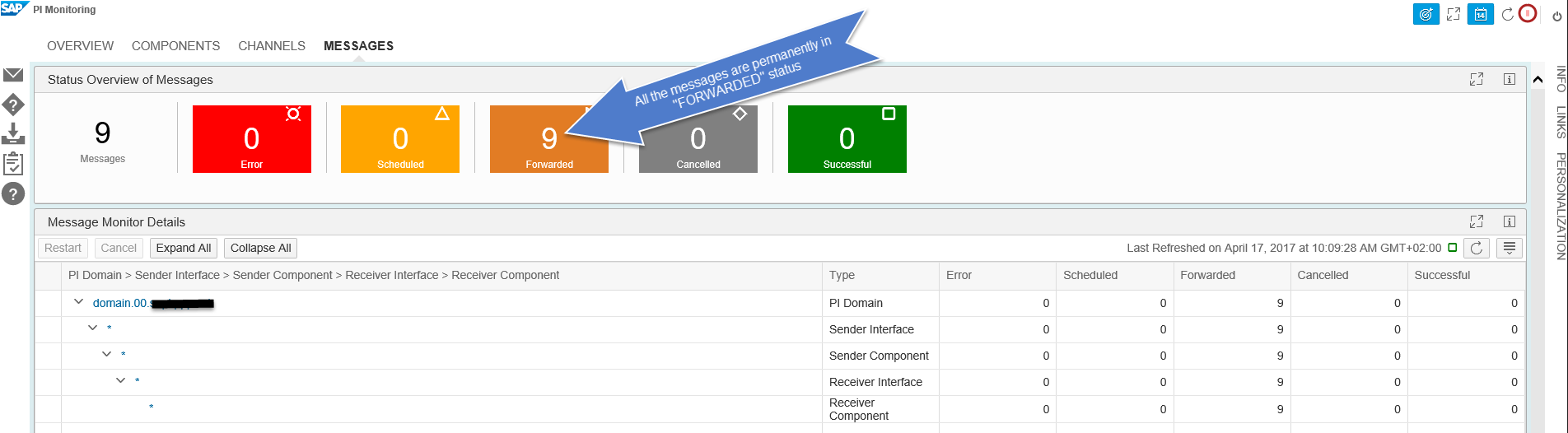1568x433 pixels.
Task: Open the LINKS side tab
Action: coord(1560,122)
